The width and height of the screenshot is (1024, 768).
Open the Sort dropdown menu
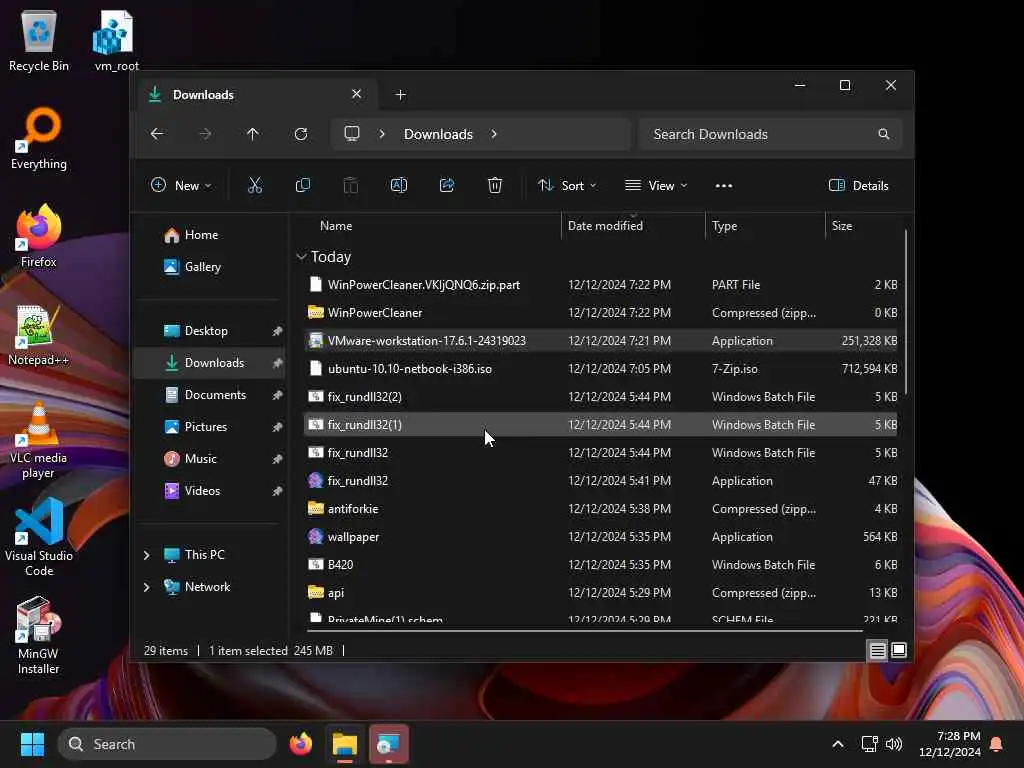click(x=567, y=185)
